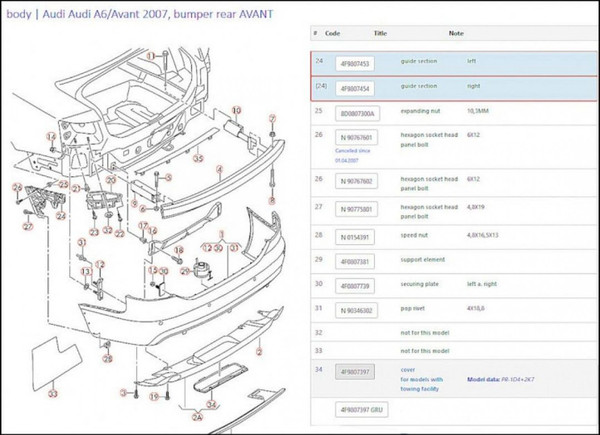Click callout 35 on the bumper carrier
This screenshot has height=435, width=600.
(198, 158)
